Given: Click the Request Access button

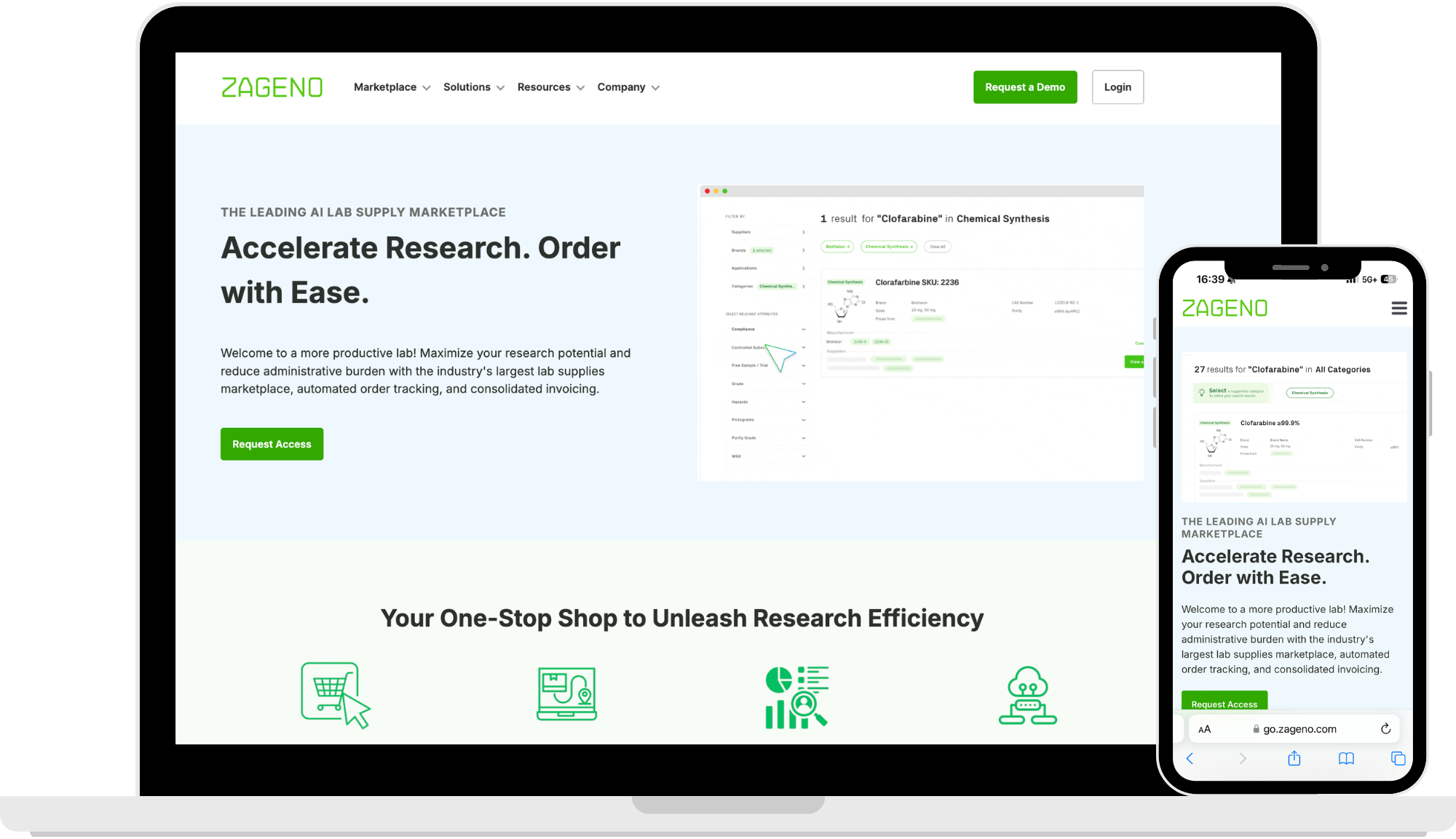Looking at the screenshot, I should (271, 444).
